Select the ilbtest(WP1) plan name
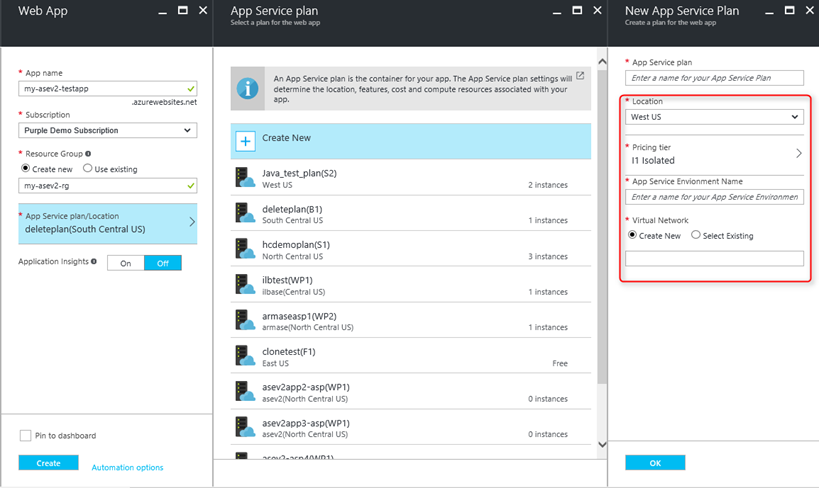This screenshot has width=819, height=488. 287,280
